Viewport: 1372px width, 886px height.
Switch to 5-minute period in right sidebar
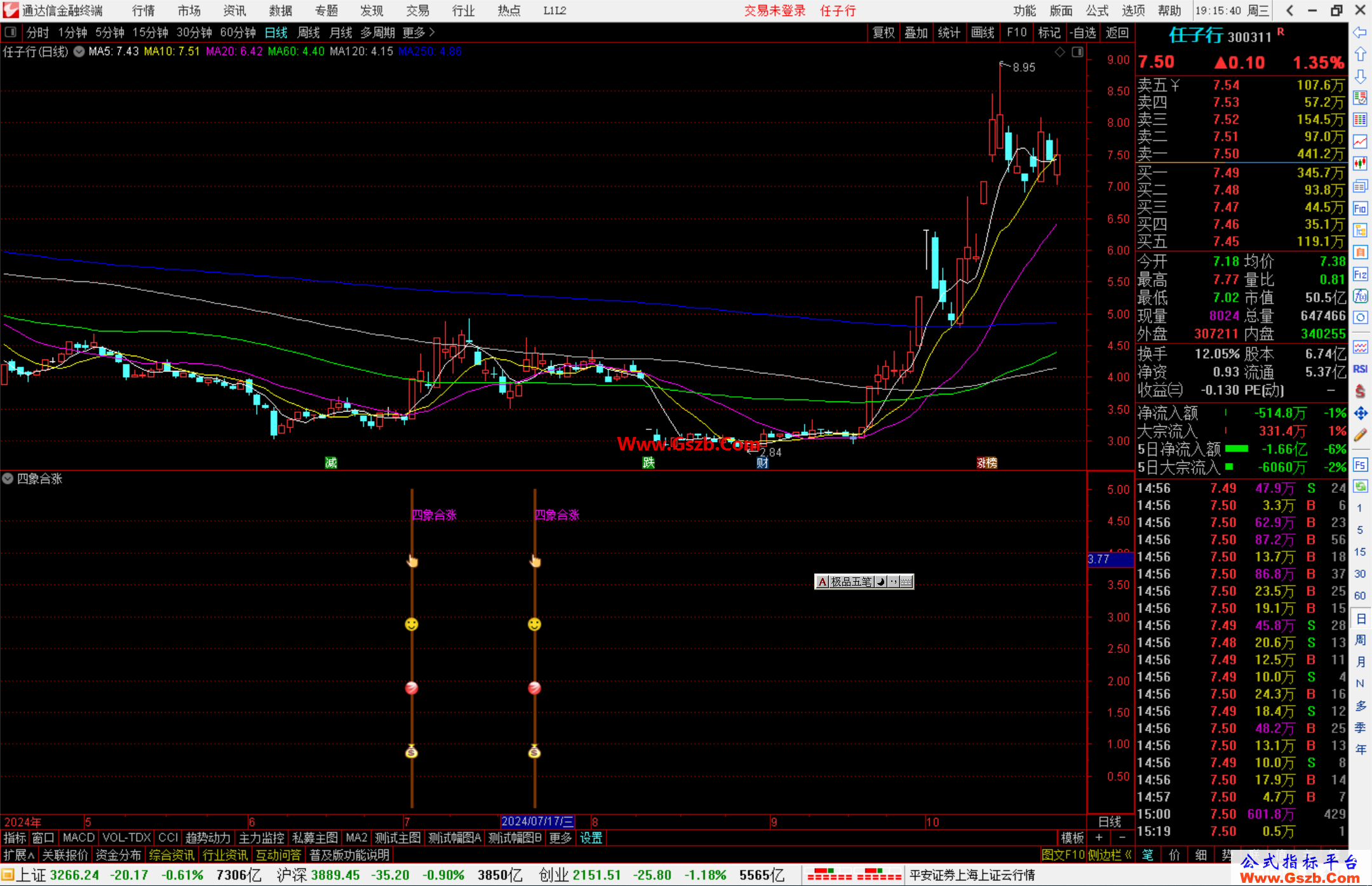click(1359, 530)
